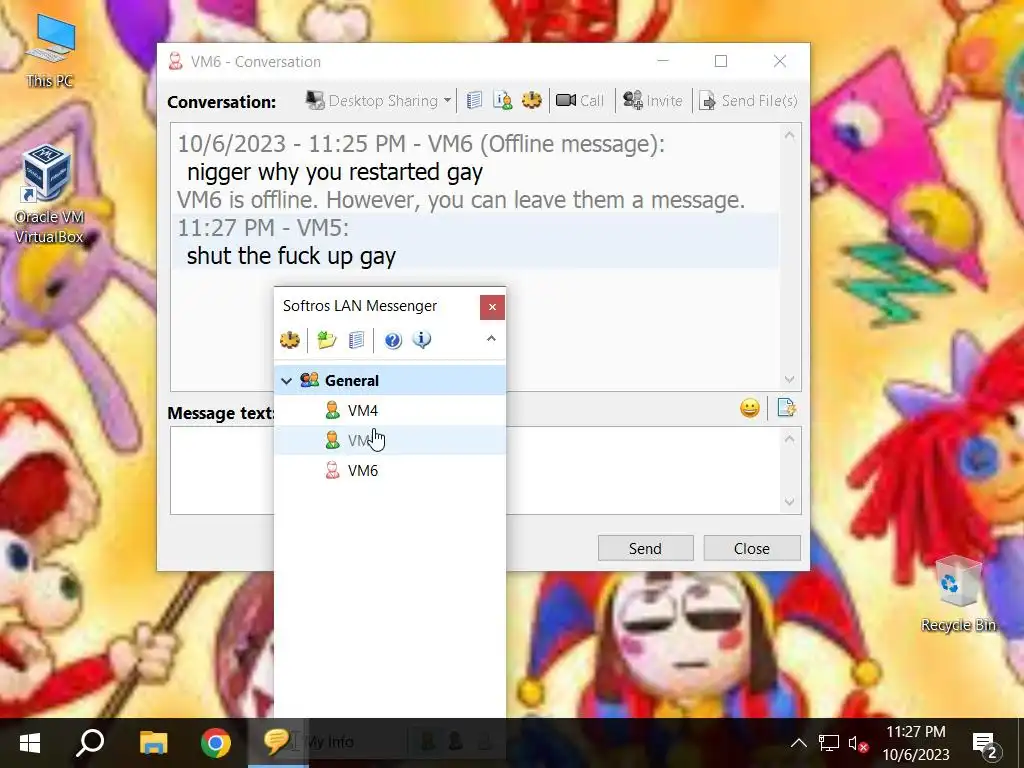Select user VM4 in the contact list
1024x768 pixels.
click(390, 410)
